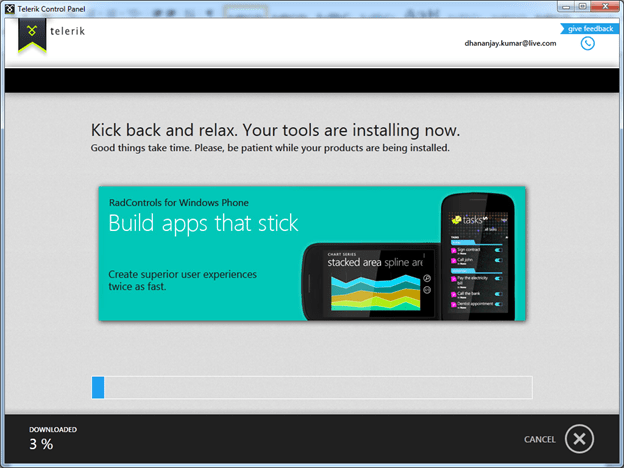Click the installation progress bar
The height and width of the screenshot is (468, 624).
tap(311, 387)
